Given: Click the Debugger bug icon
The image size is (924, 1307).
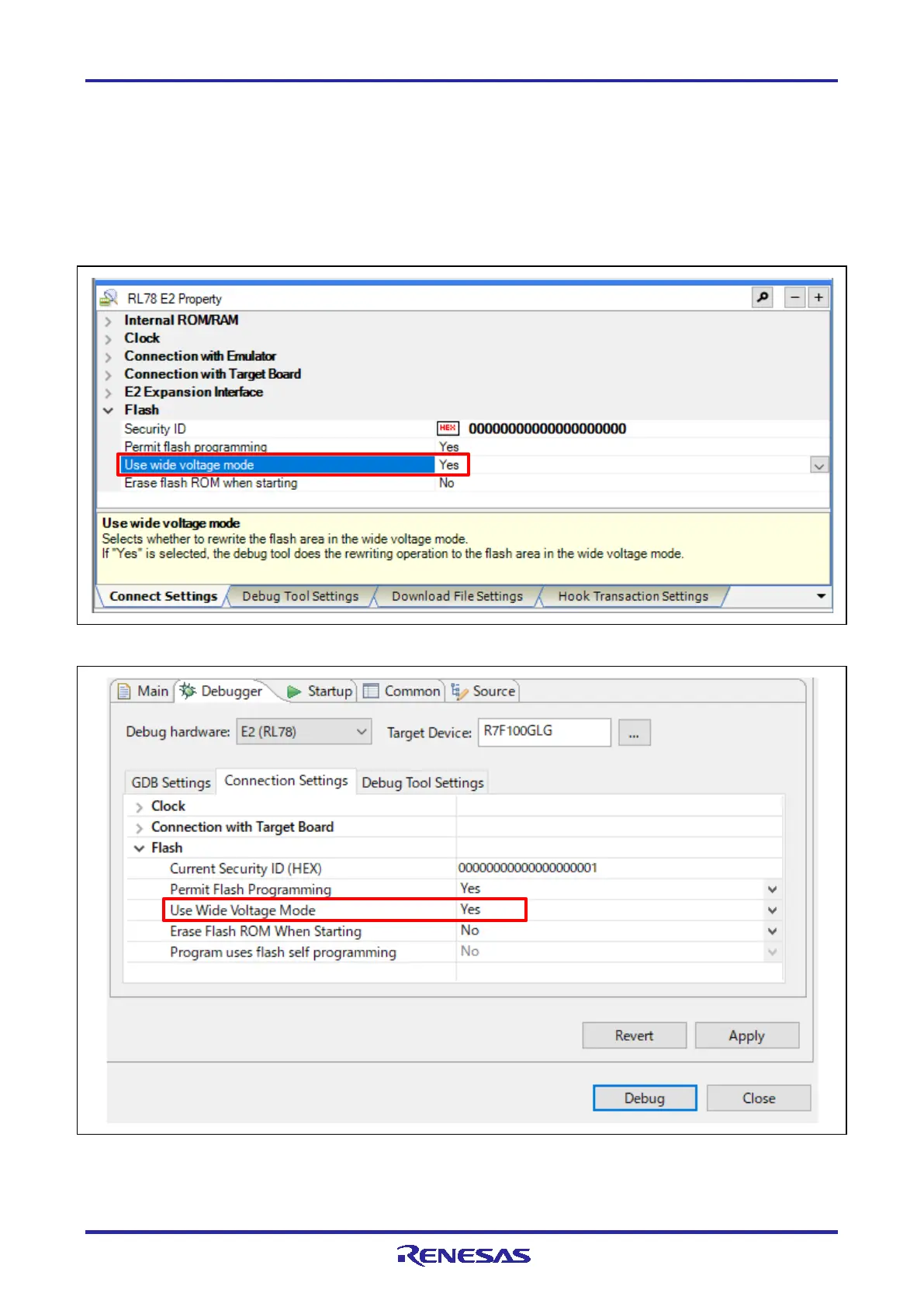Looking at the screenshot, I should tap(188, 691).
